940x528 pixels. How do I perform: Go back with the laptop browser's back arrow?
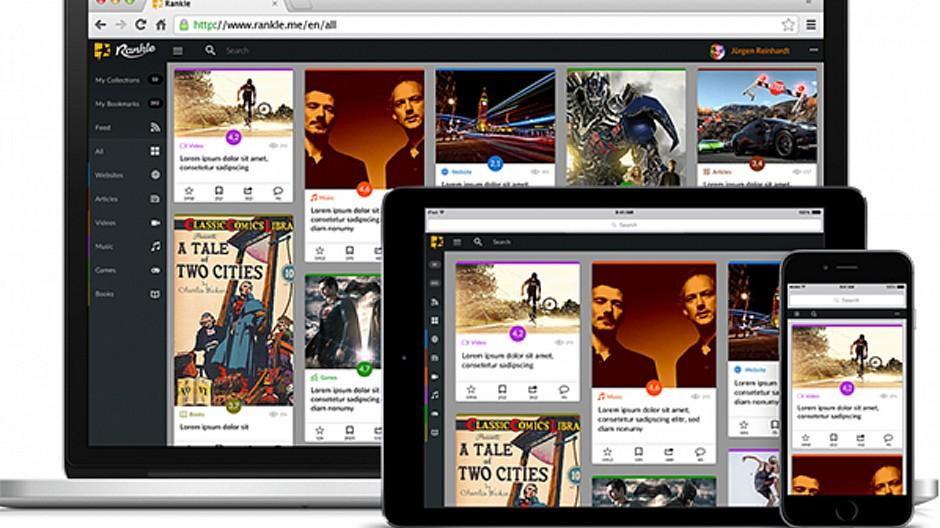[100, 25]
